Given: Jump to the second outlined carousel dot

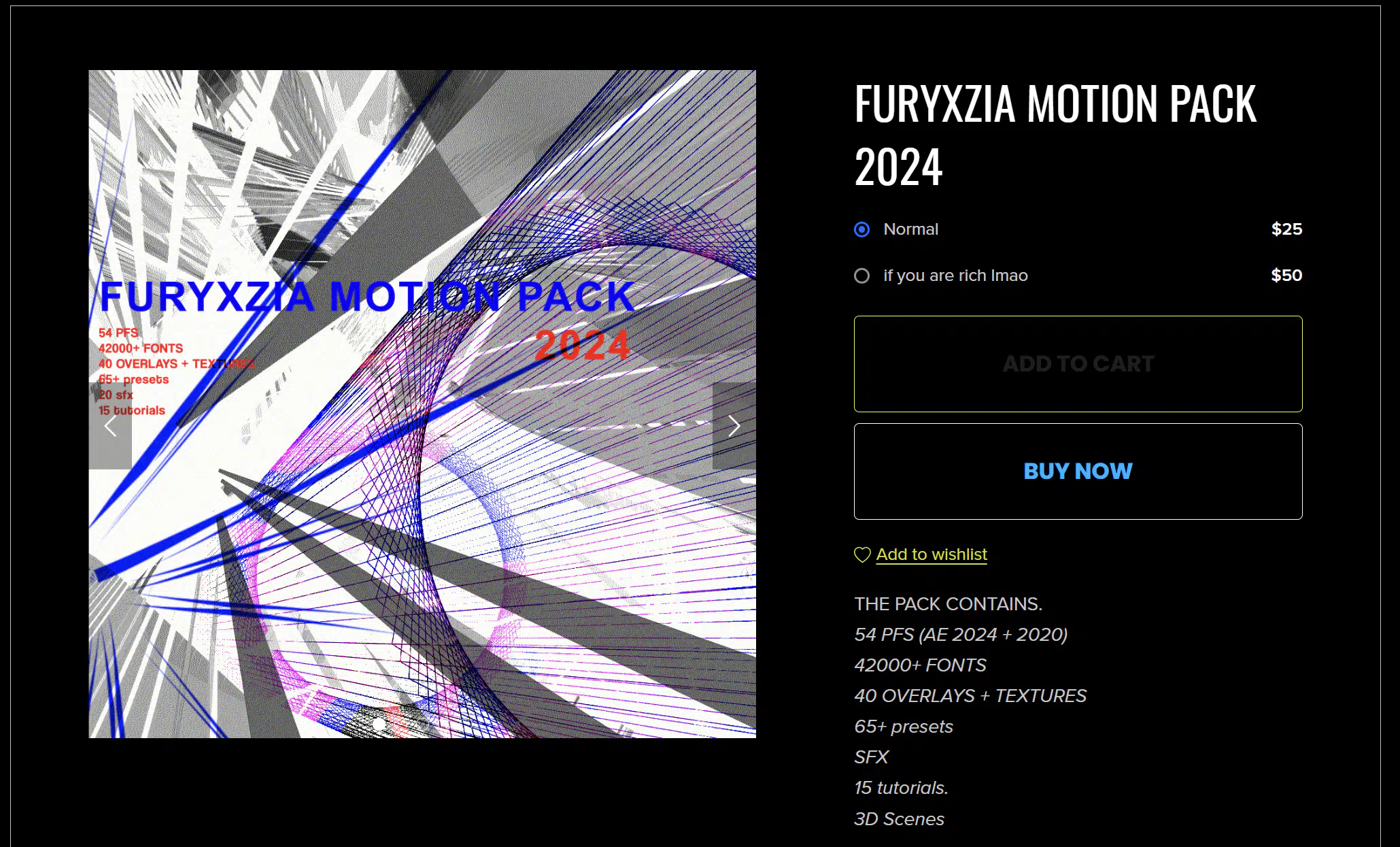Looking at the screenshot, I should [422, 724].
